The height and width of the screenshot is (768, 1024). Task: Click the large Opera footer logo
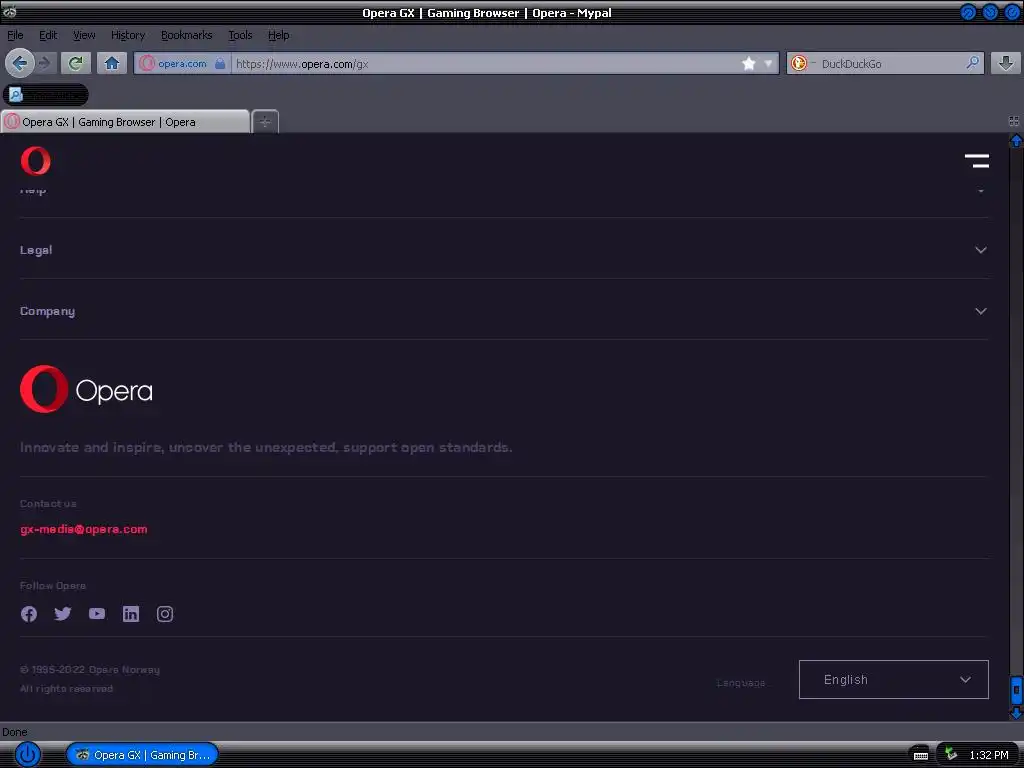tap(86, 389)
